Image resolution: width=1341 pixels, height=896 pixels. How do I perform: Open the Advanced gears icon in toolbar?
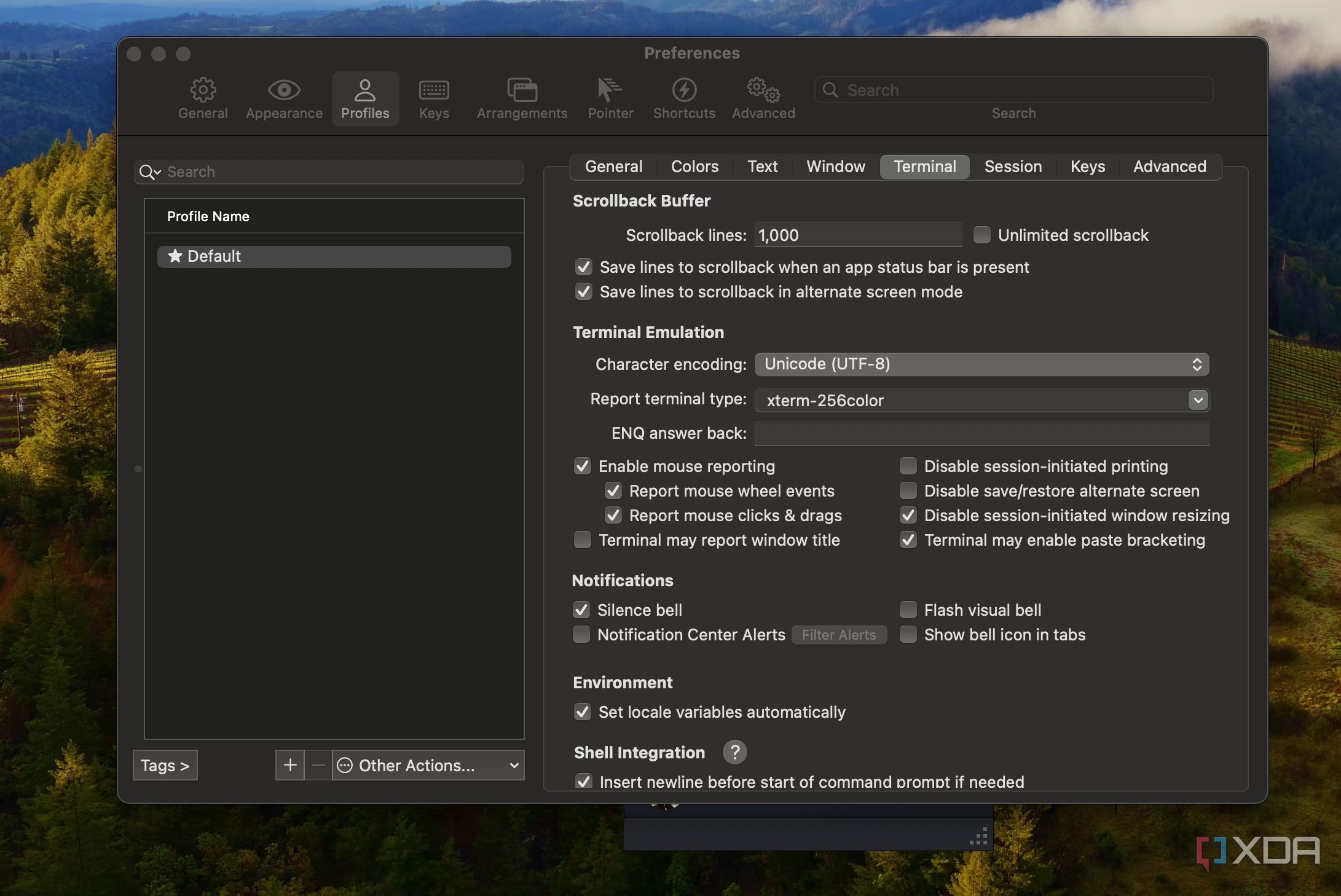763,90
